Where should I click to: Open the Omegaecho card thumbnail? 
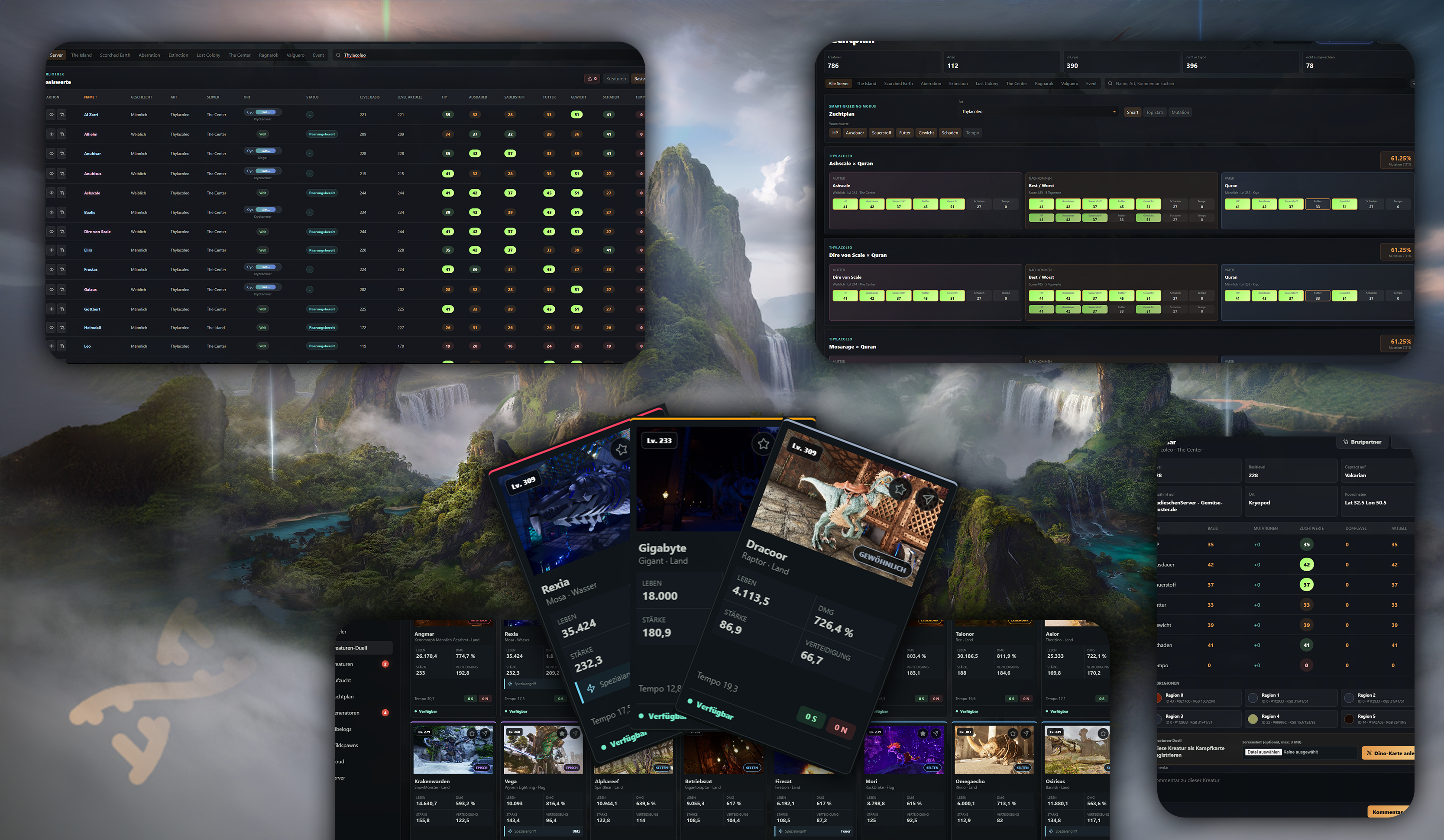(994, 750)
